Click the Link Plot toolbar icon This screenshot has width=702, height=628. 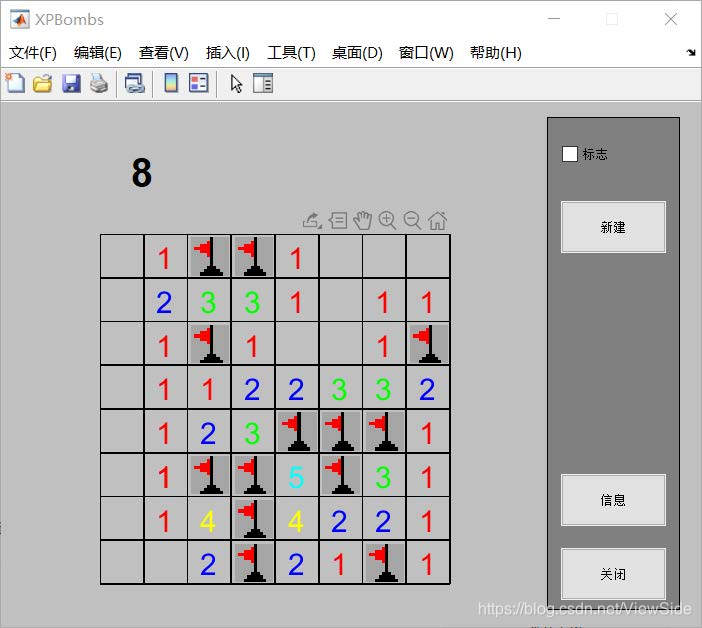[x=135, y=83]
